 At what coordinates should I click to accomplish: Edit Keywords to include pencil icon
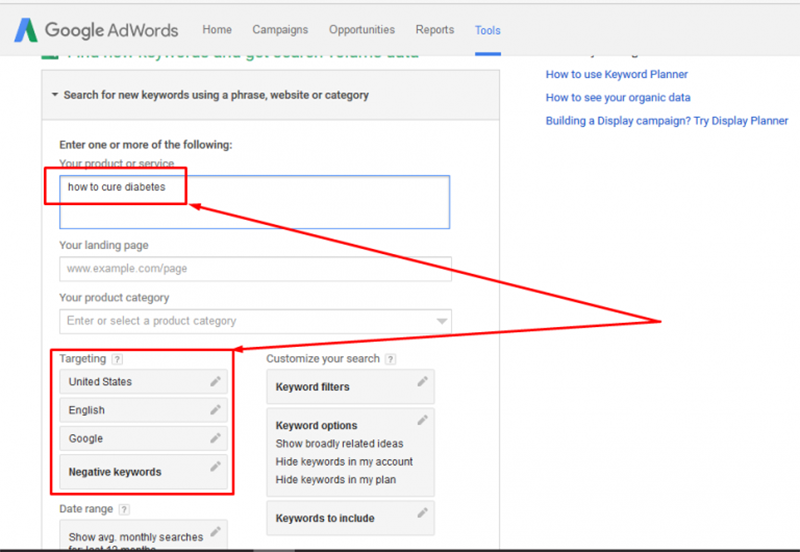click(x=422, y=513)
